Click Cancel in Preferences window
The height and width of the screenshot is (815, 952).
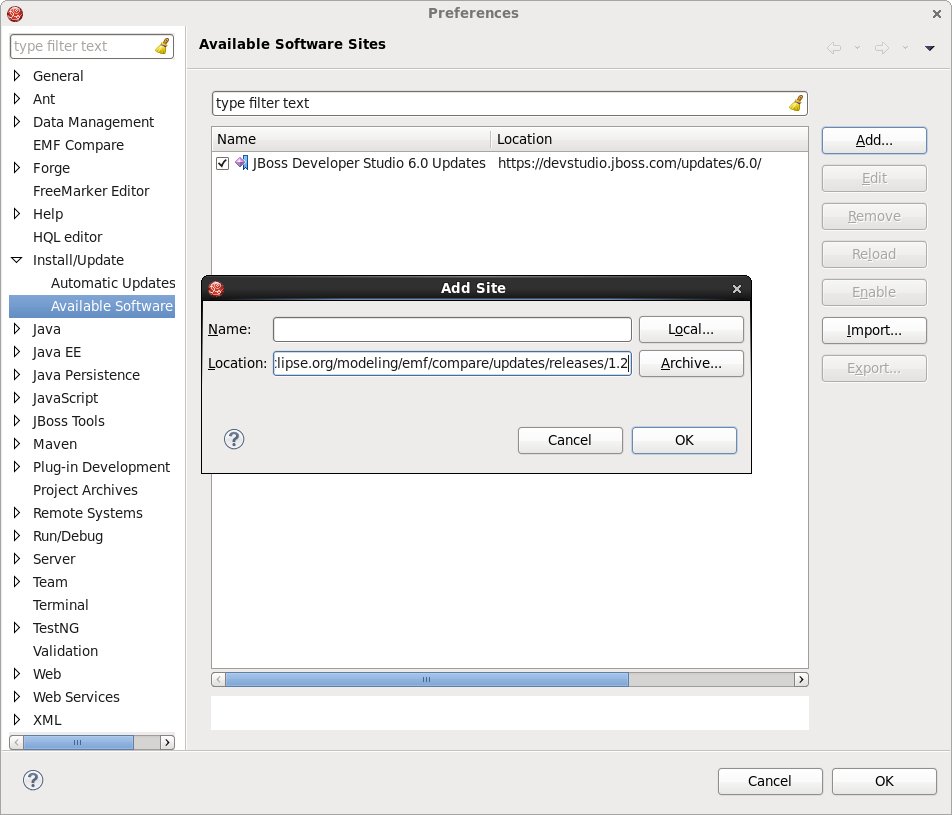pyautogui.click(x=770, y=781)
